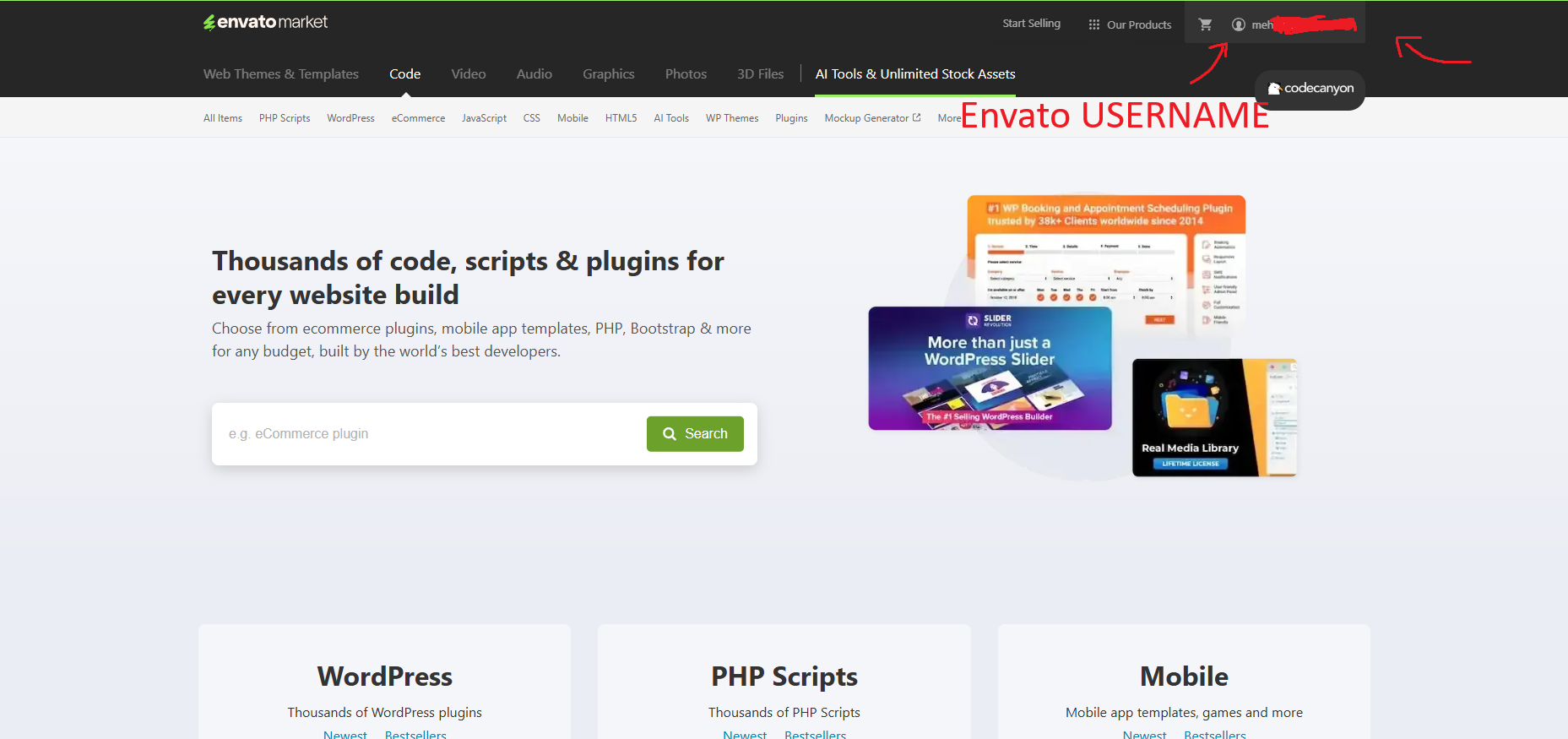
Task: Click the Envato Market logo
Action: [x=265, y=22]
